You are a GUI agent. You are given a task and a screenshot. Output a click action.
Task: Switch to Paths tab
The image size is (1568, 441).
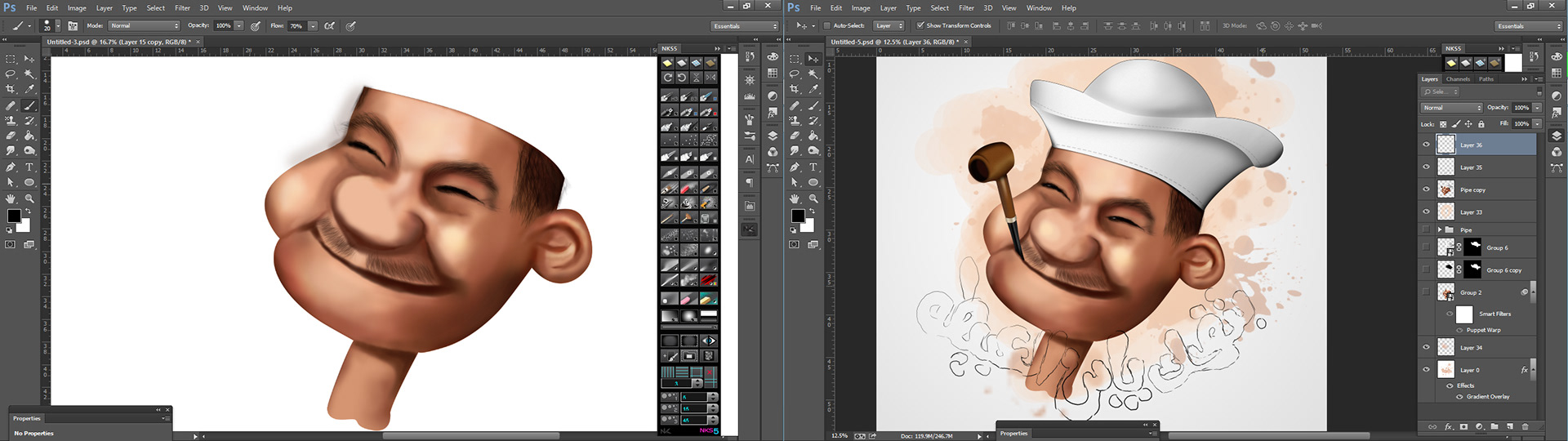click(1486, 79)
